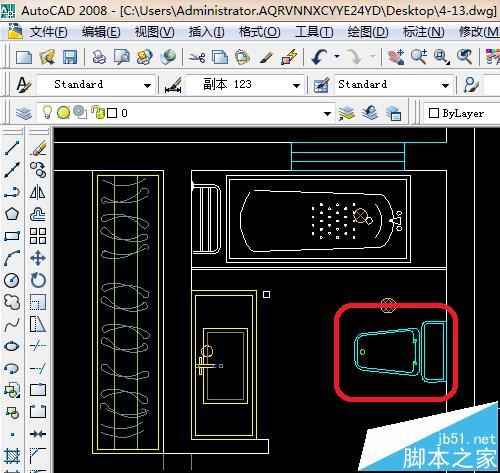The height and width of the screenshot is (473, 500).
Task: Open the 编辑(E) menu
Action: (101, 32)
